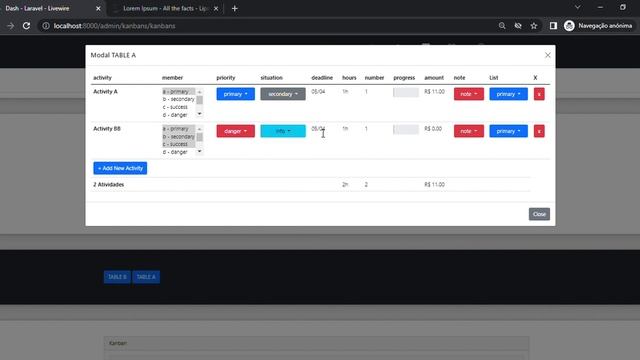Open Activity BB priority dropdown 'danger'
The width and height of the screenshot is (640, 360).
pyautogui.click(x=236, y=131)
